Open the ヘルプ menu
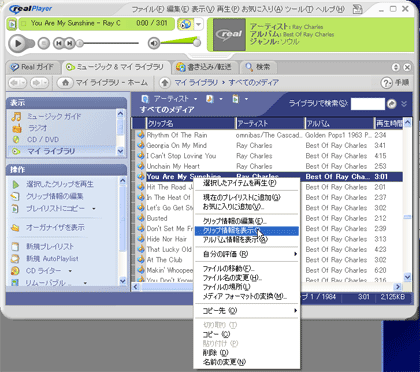420x372 pixels. (330, 9)
